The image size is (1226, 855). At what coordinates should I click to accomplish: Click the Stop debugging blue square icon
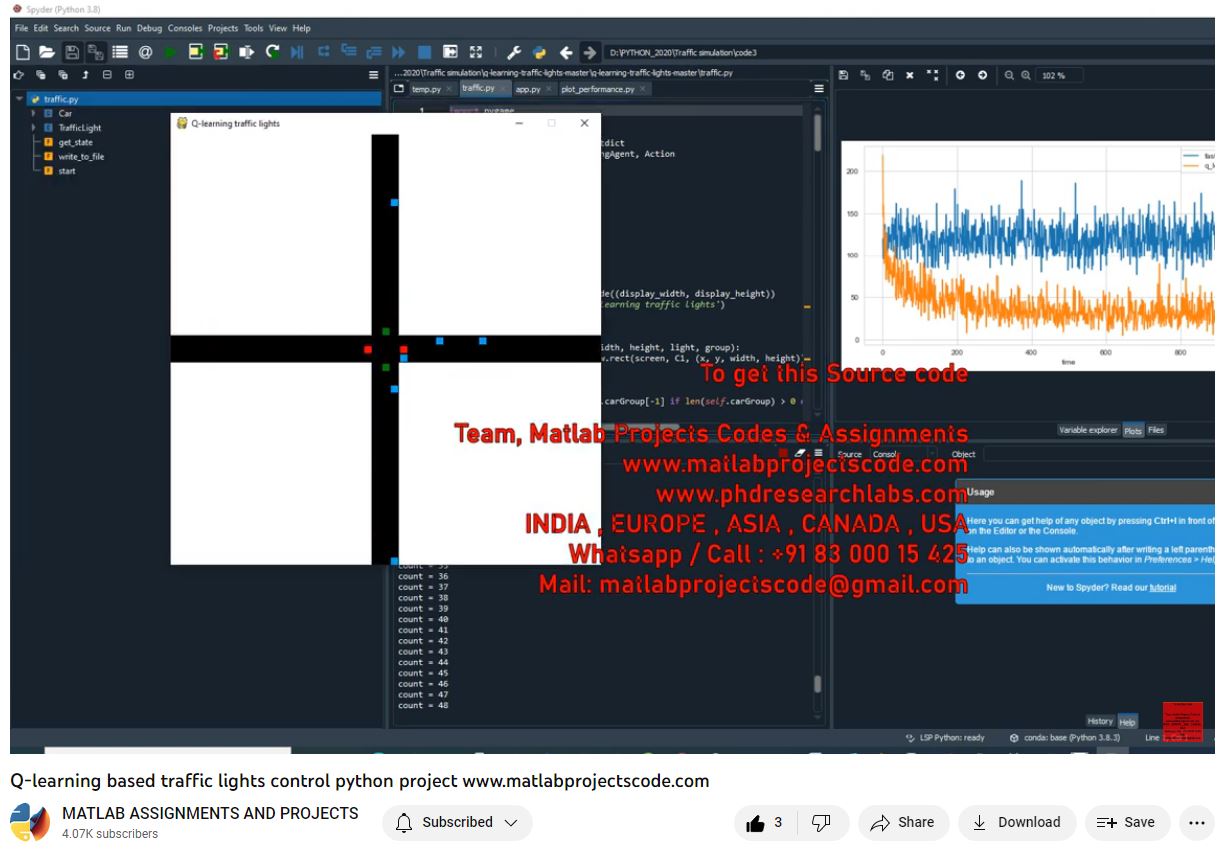pyautogui.click(x=424, y=52)
